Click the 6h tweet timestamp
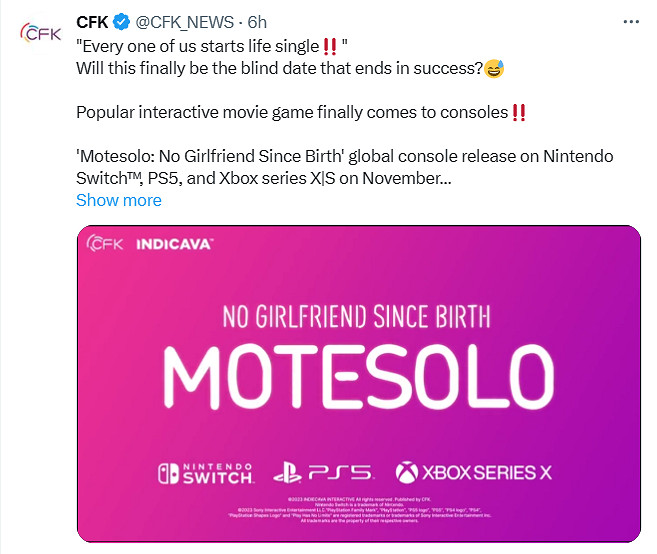This screenshot has width=657, height=554. tap(259, 23)
